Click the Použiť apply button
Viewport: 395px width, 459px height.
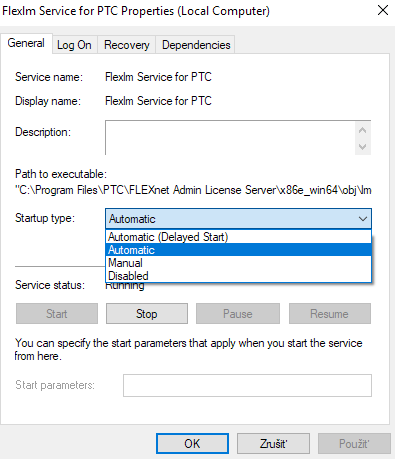coord(354,444)
